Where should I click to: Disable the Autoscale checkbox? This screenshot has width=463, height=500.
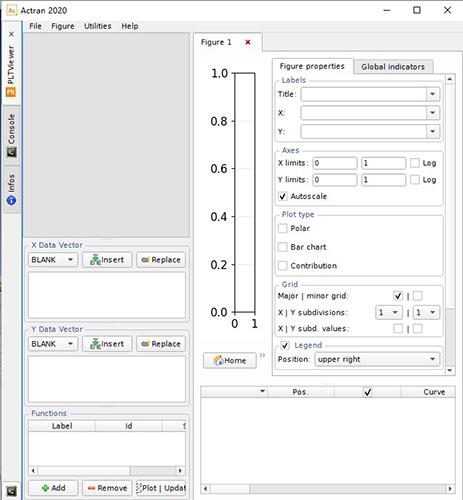click(282, 196)
